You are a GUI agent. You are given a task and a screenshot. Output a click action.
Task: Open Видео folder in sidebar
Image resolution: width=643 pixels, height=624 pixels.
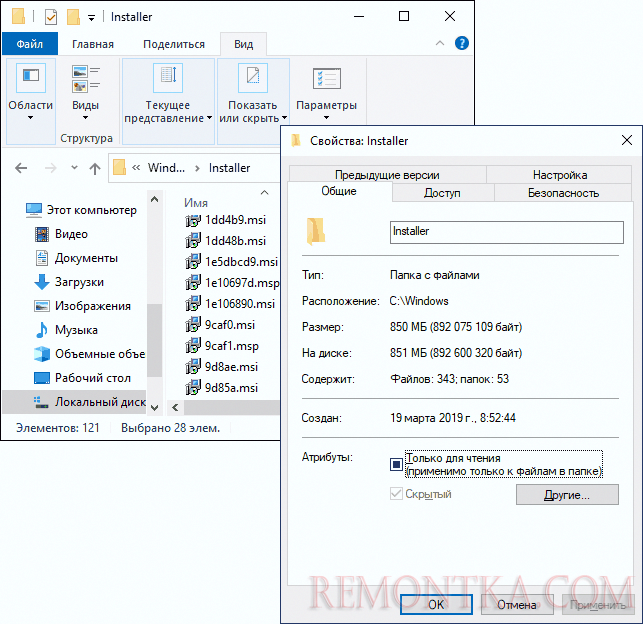(x=62, y=234)
